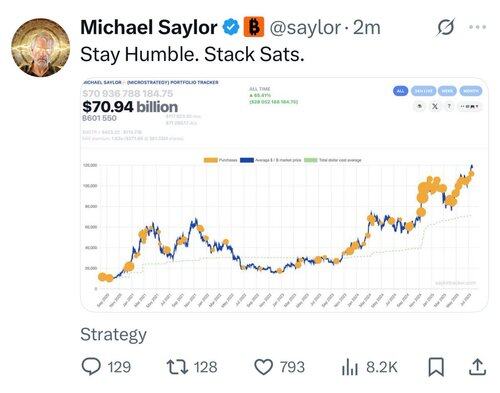Open the @saylor handle link

pos(305,27)
